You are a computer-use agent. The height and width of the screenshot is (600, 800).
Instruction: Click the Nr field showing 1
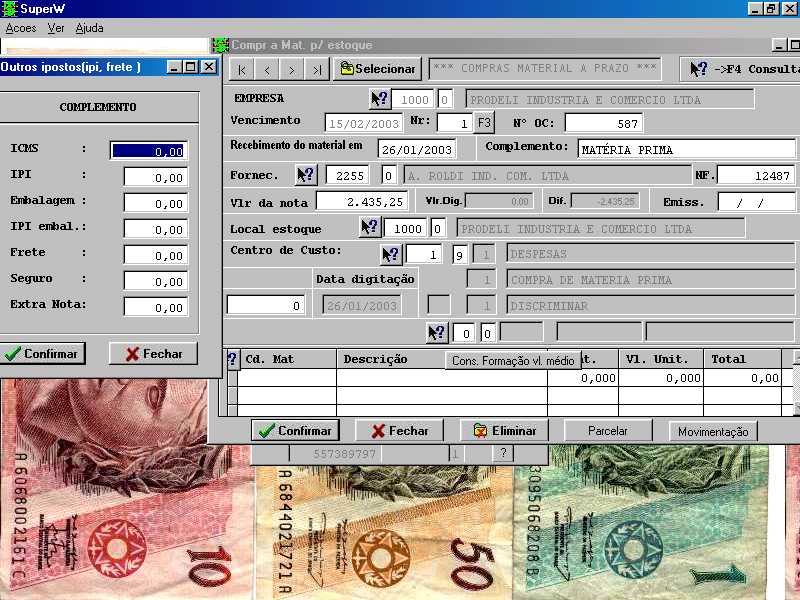tap(456, 123)
